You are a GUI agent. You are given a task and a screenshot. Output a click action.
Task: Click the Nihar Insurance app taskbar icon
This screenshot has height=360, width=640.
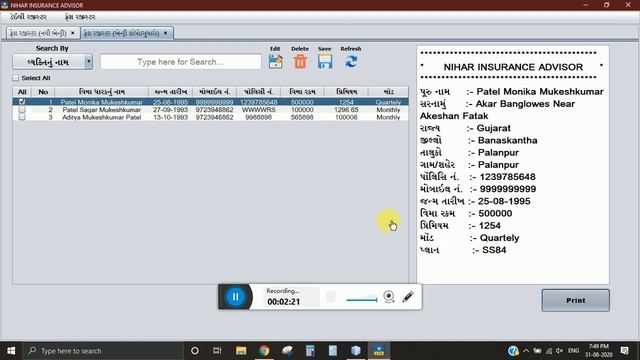pos(379,351)
